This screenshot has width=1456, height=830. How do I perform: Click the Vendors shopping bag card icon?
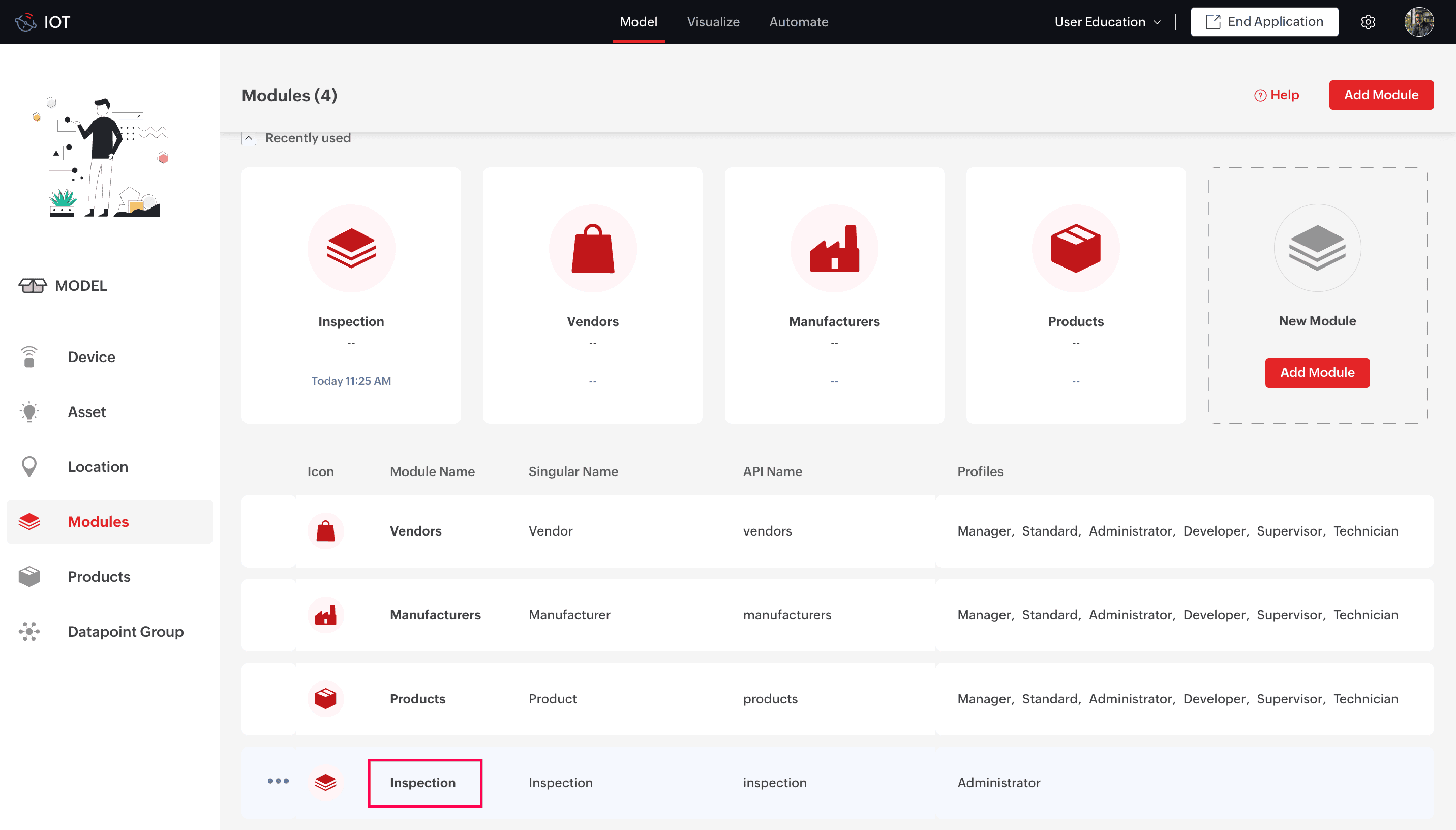point(592,248)
